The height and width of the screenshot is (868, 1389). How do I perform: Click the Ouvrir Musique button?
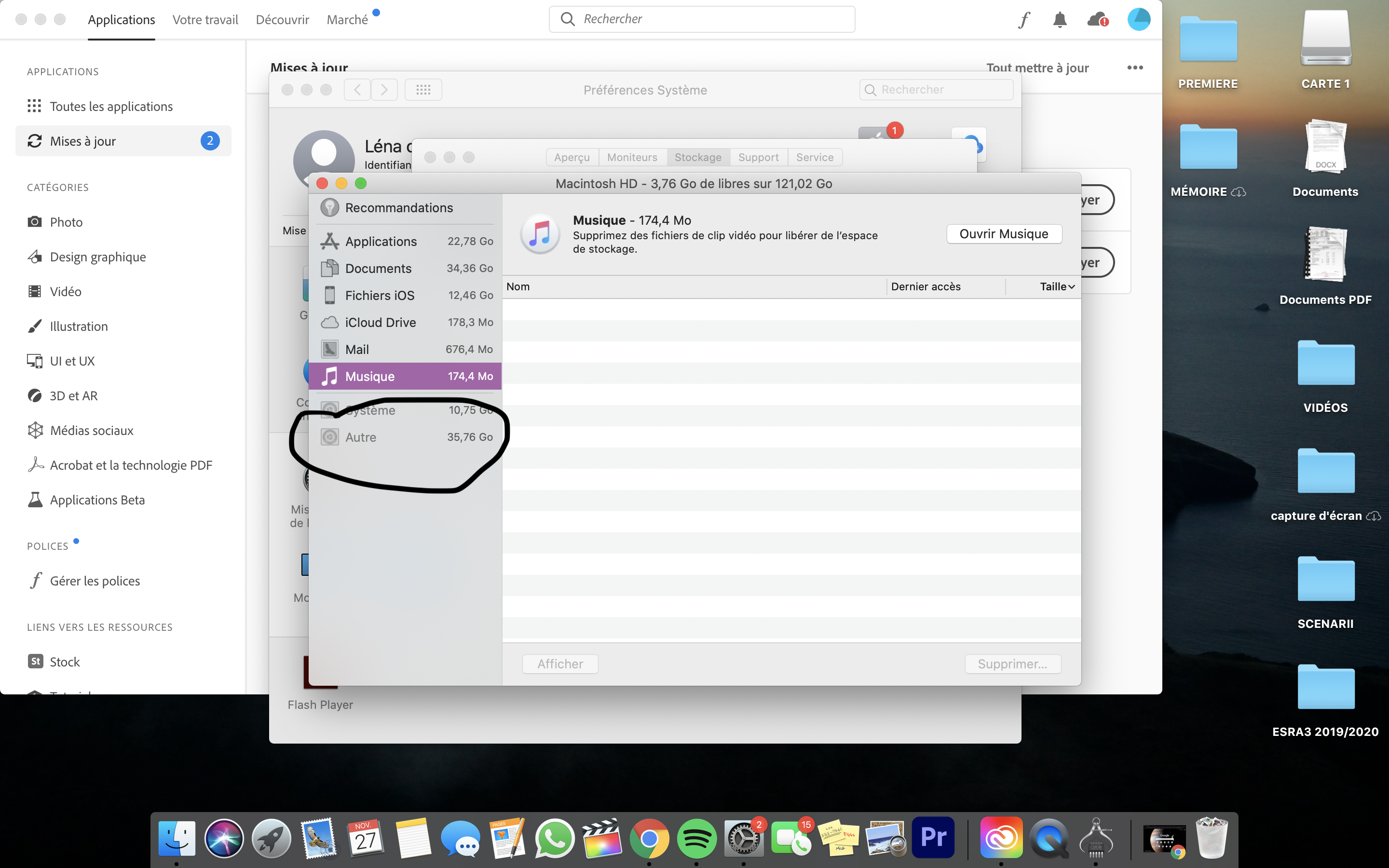(x=1003, y=234)
